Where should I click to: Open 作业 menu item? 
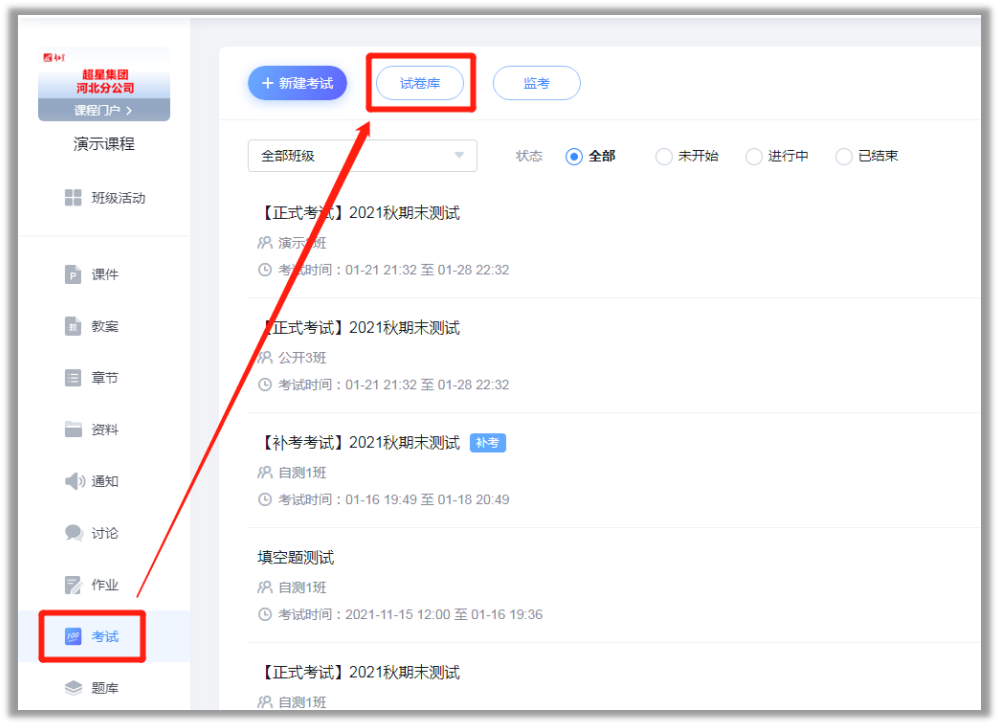tap(92, 585)
